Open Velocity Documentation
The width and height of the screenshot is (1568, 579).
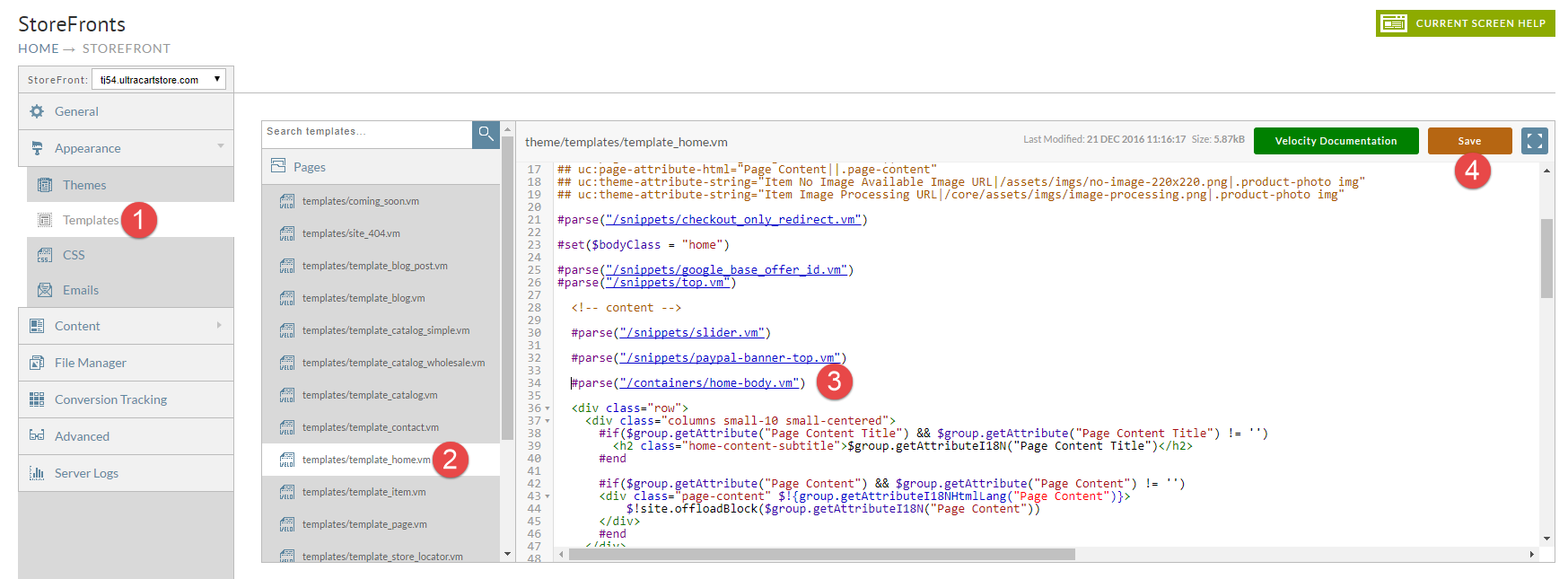(1336, 141)
